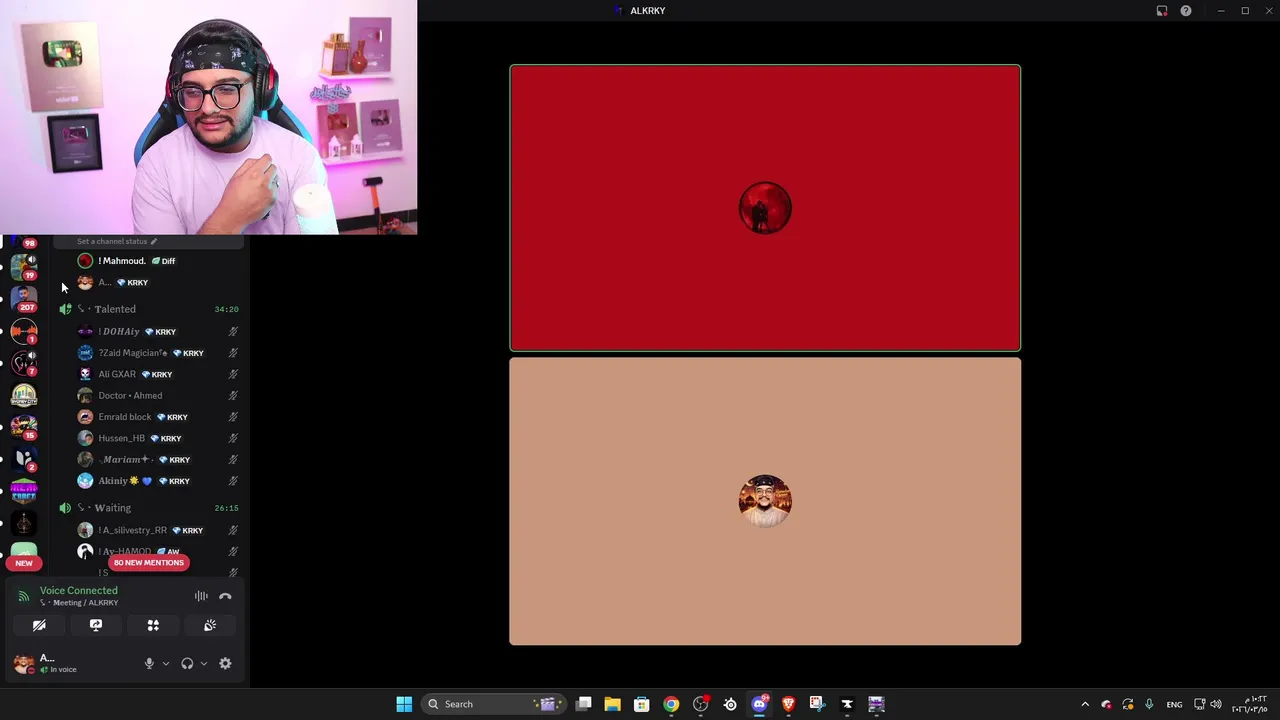Screen dimensions: 1280x720
Task: Show hidden system tray icons
Action: coord(1085,704)
